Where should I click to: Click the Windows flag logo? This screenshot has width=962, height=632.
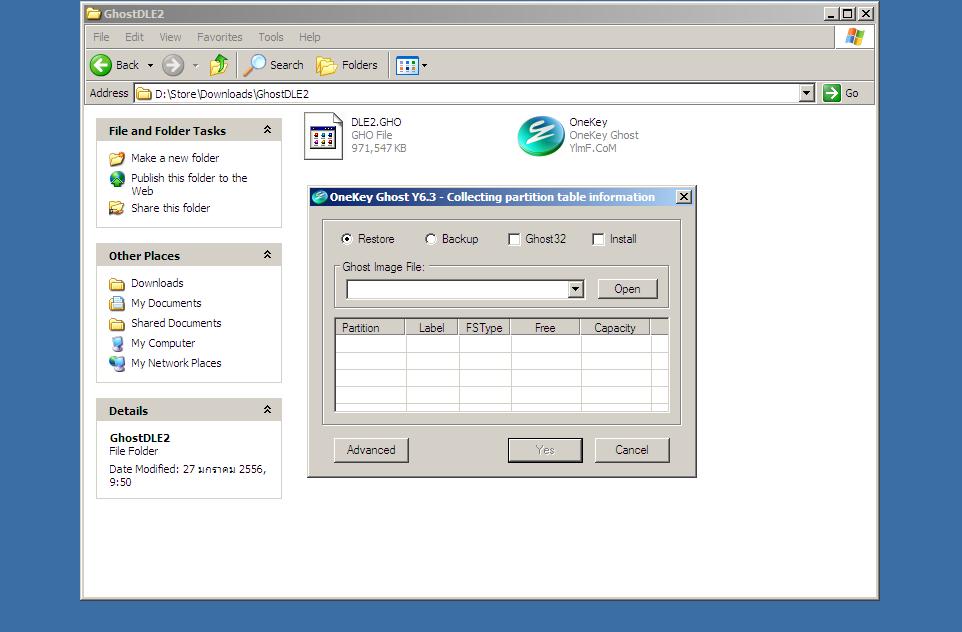[855, 37]
